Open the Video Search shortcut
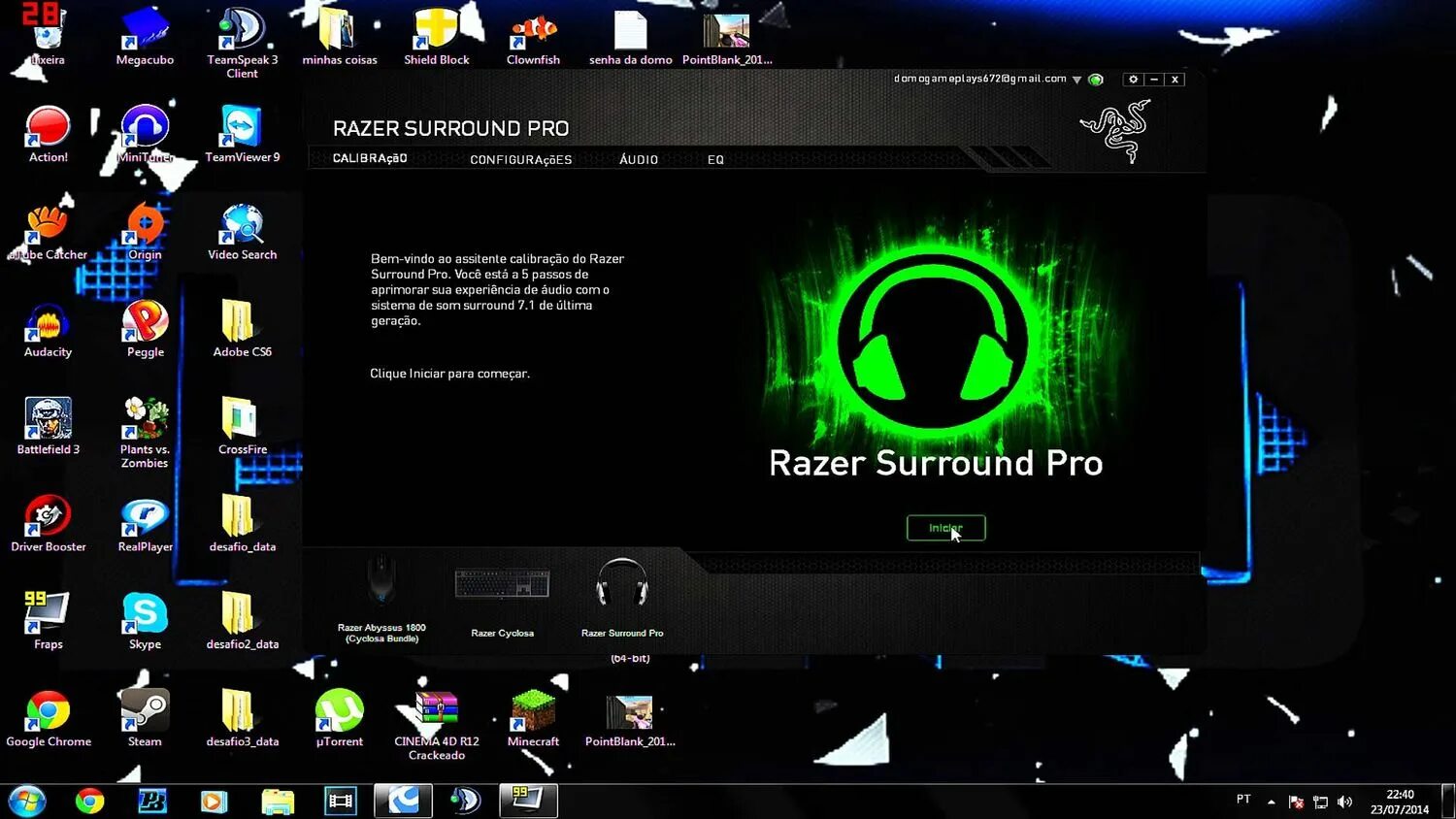 pos(242,231)
